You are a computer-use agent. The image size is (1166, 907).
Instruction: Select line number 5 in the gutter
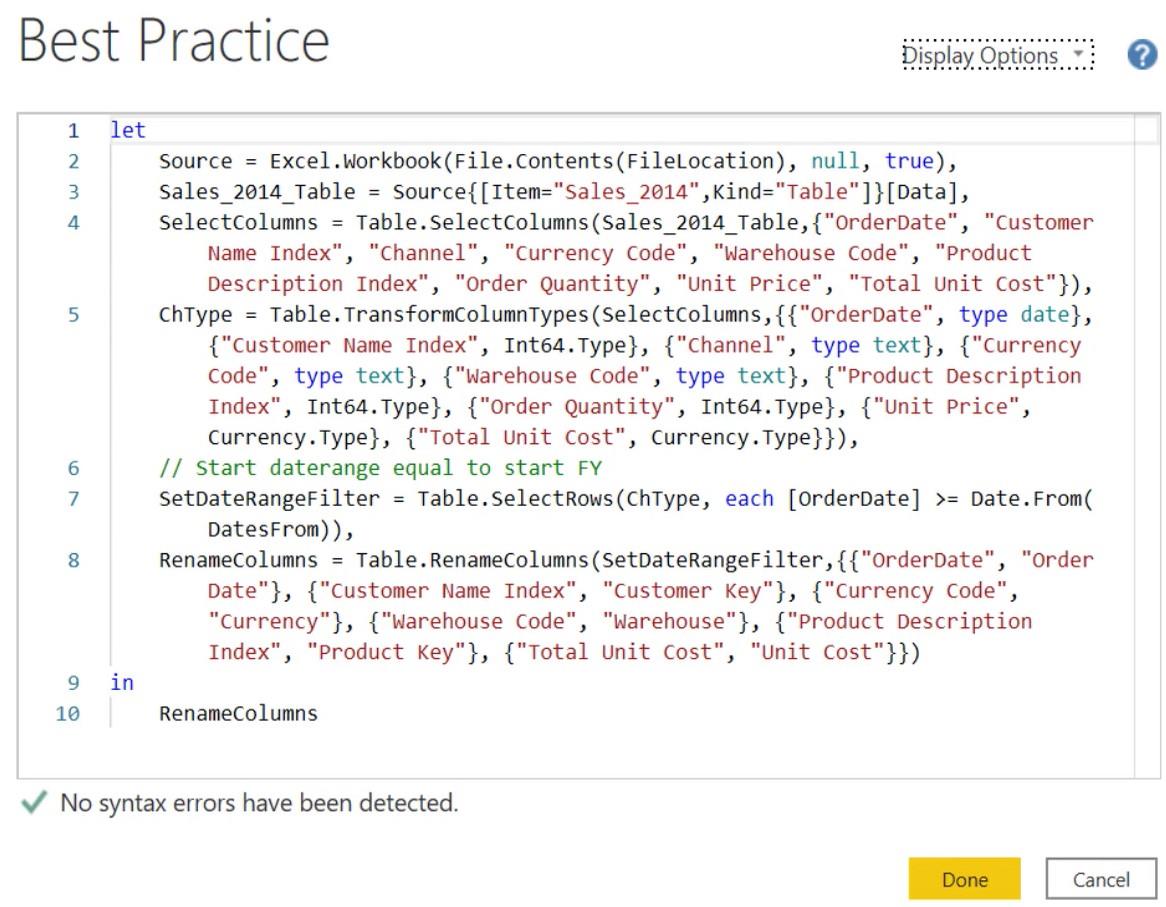(73, 314)
